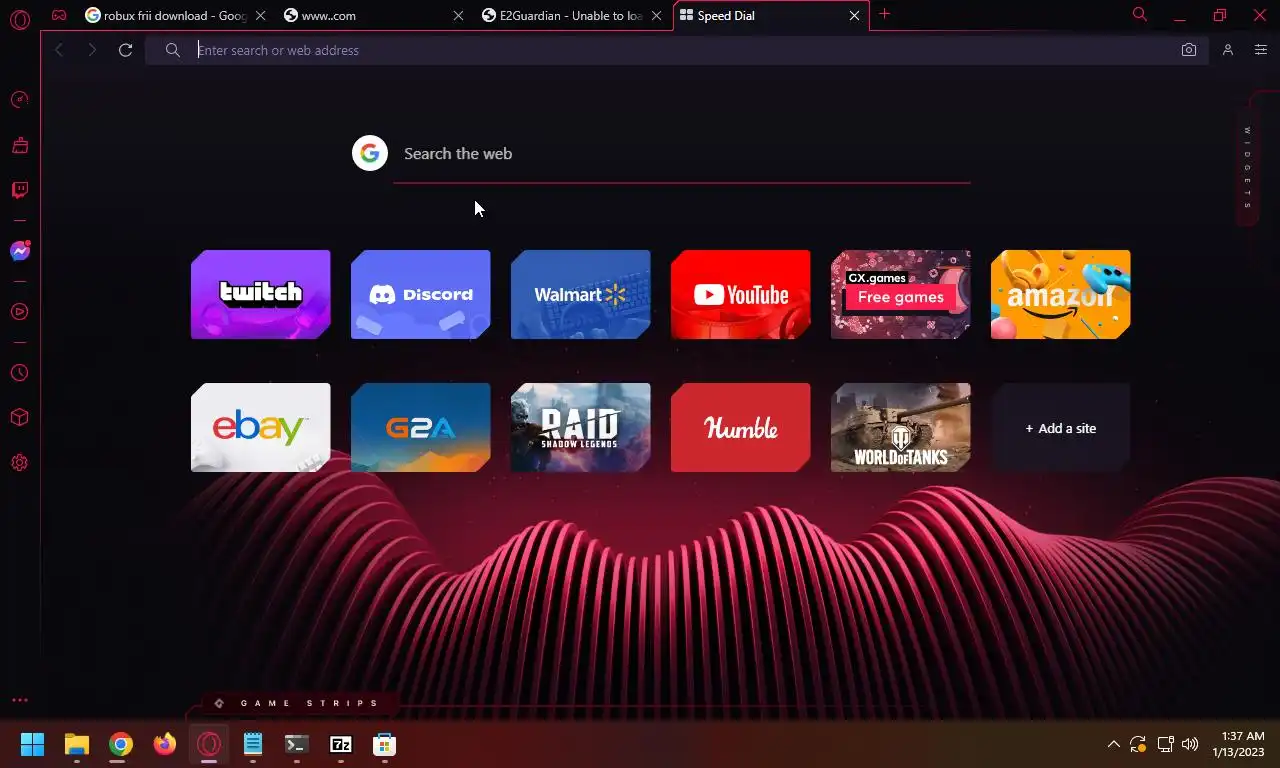Go forward to next page
Screen dimensions: 1280x768
pyautogui.click(x=92, y=50)
